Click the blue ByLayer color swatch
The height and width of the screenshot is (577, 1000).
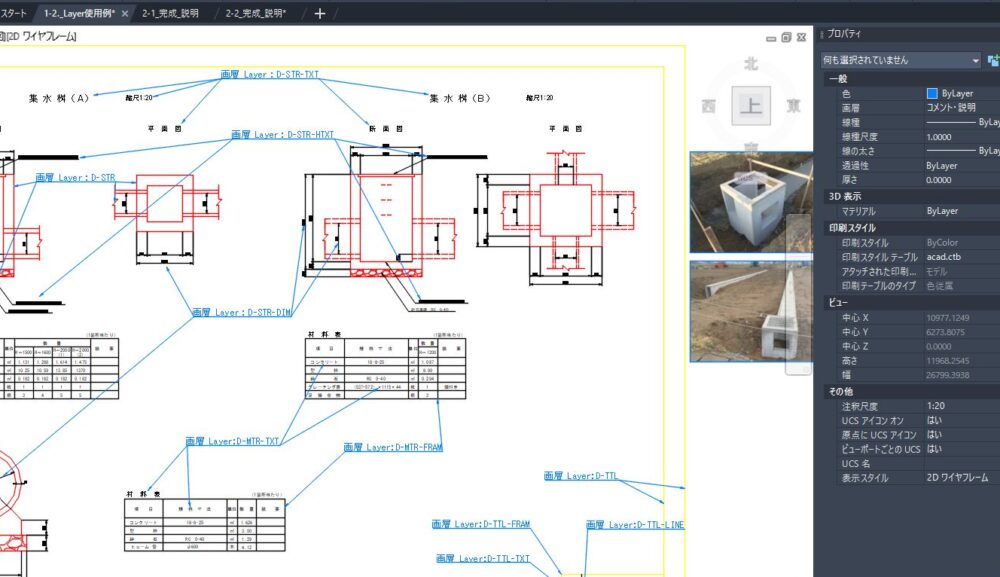[x=932, y=94]
